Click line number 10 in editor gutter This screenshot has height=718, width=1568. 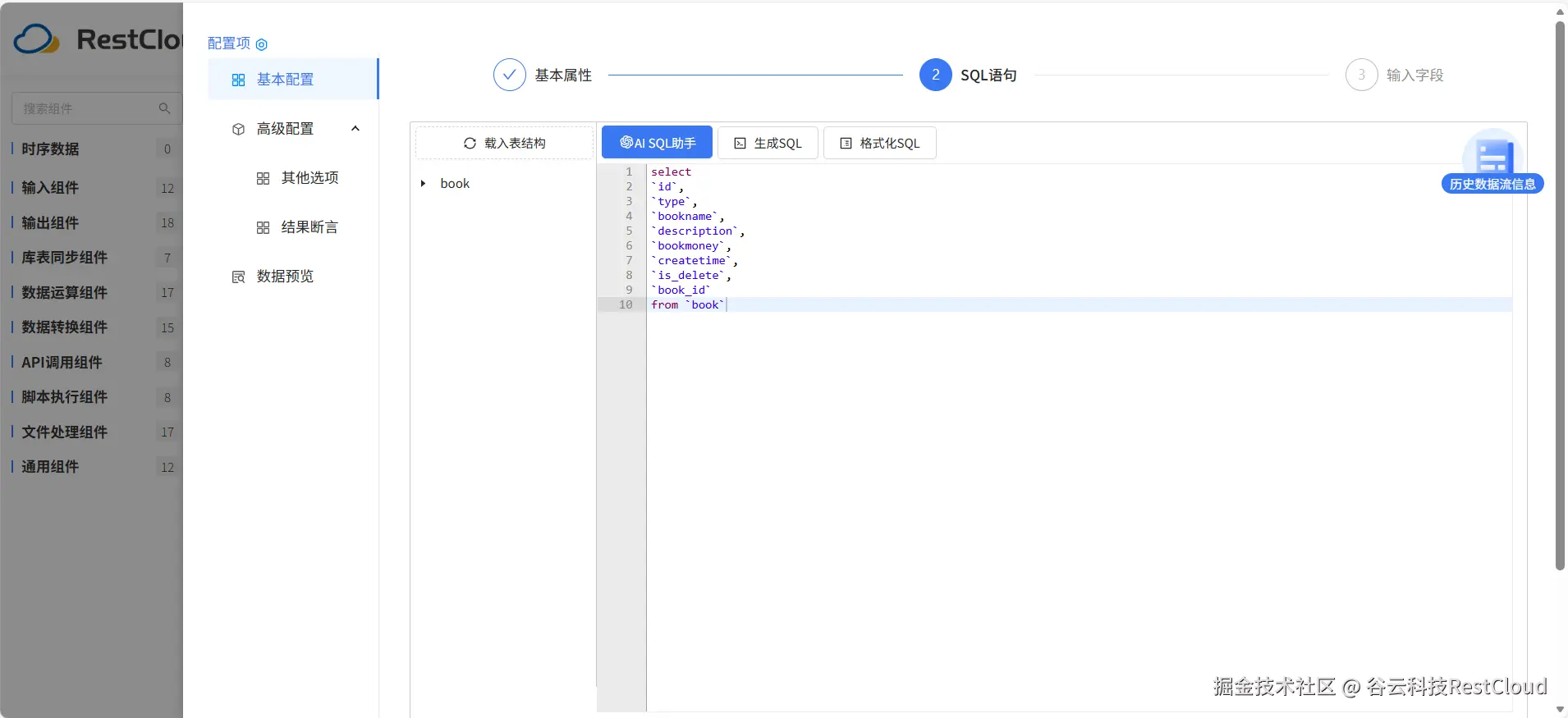tap(626, 304)
